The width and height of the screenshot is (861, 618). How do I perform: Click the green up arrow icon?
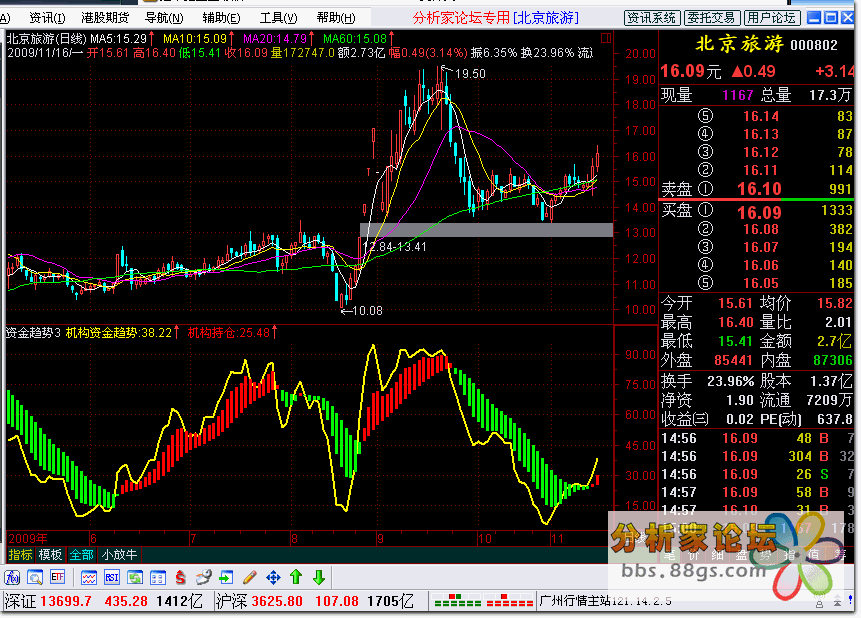pyautogui.click(x=296, y=577)
